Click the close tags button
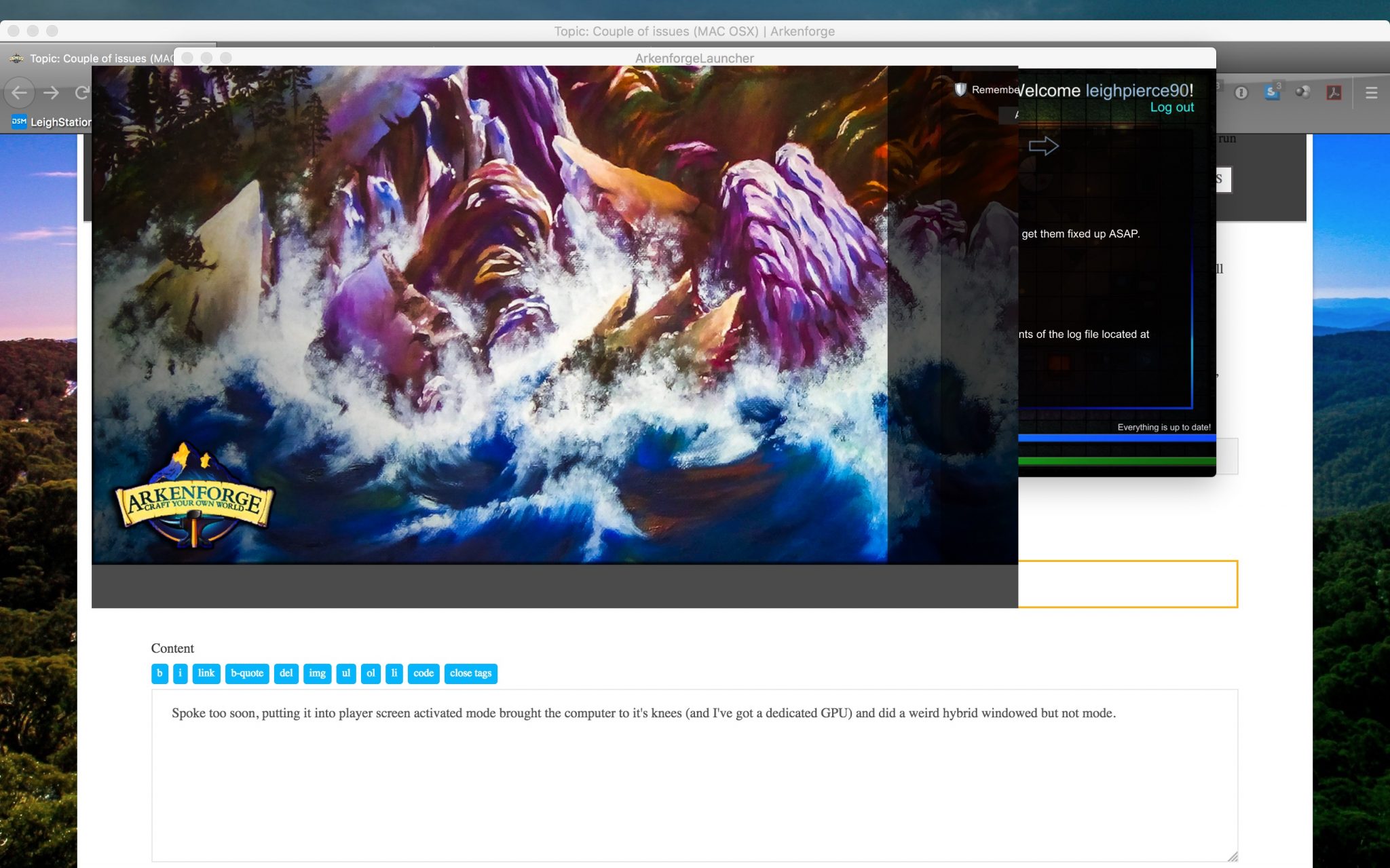The height and width of the screenshot is (868, 1390). pyautogui.click(x=470, y=673)
